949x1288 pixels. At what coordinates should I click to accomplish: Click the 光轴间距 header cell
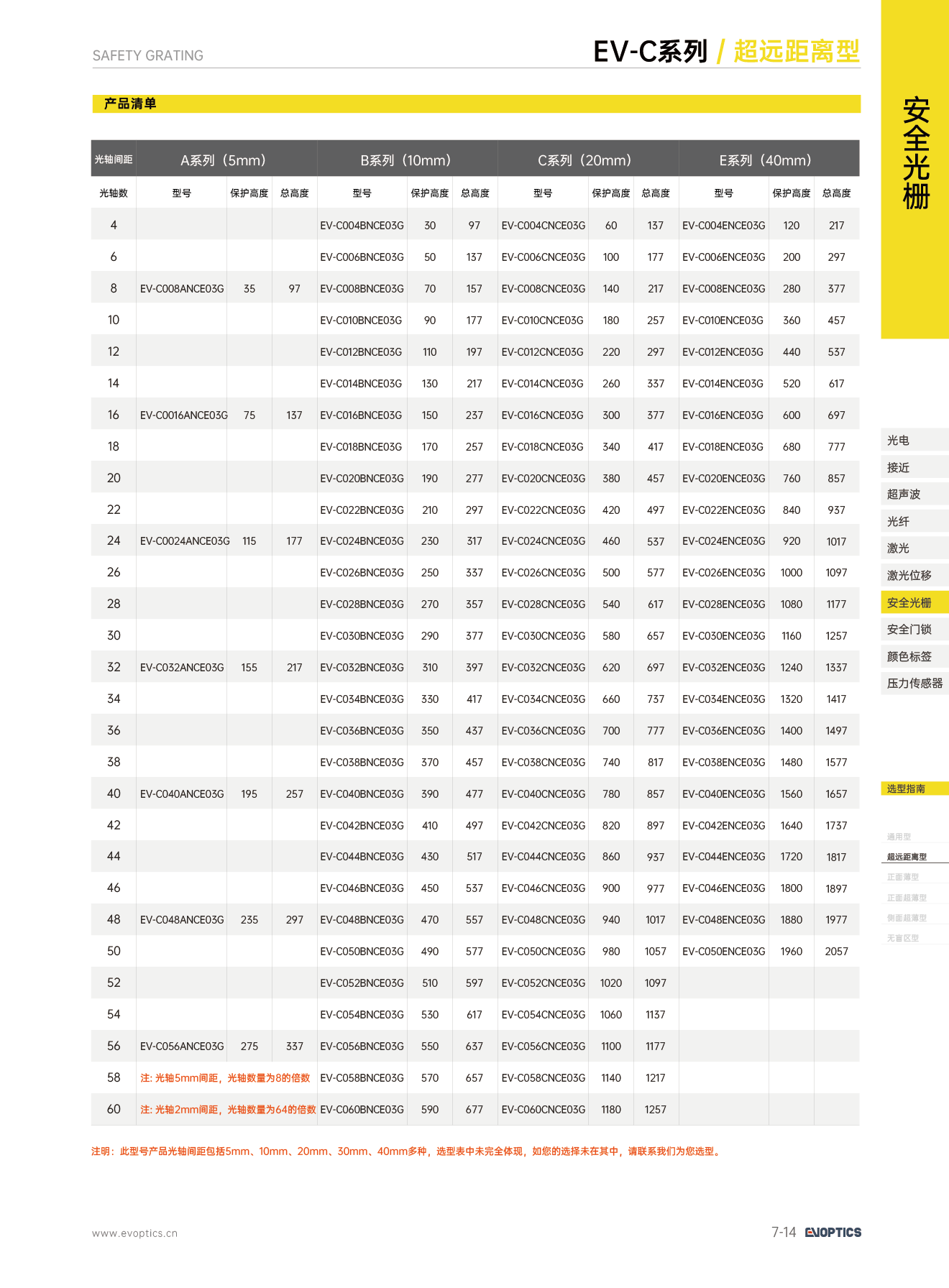(x=114, y=160)
